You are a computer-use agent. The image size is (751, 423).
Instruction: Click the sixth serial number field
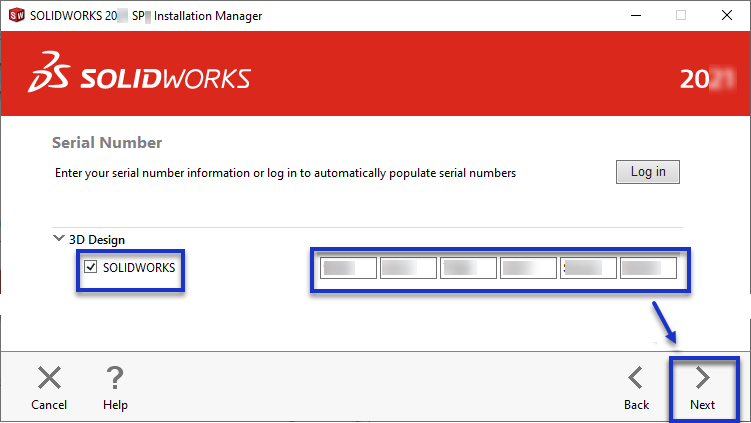pyautogui.click(x=648, y=268)
